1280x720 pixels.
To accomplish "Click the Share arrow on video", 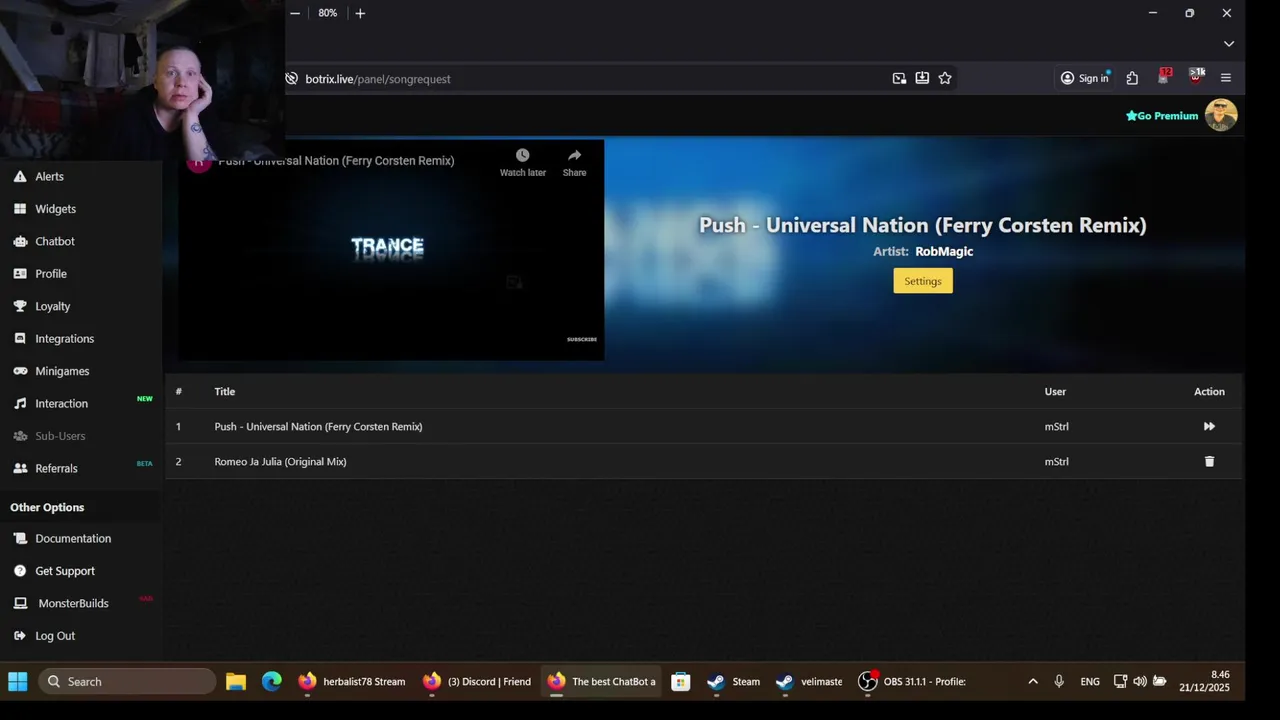I will [x=574, y=155].
